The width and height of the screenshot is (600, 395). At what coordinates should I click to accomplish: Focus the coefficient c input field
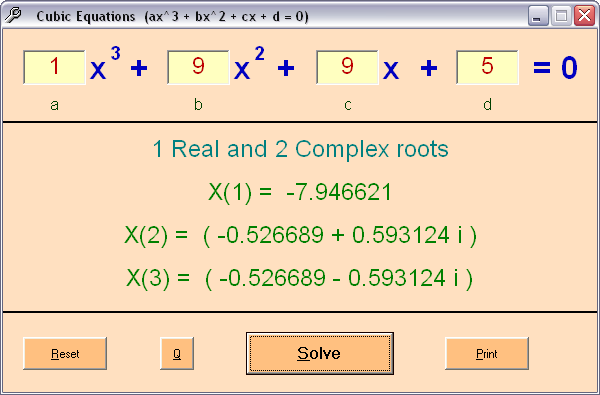(x=347, y=67)
